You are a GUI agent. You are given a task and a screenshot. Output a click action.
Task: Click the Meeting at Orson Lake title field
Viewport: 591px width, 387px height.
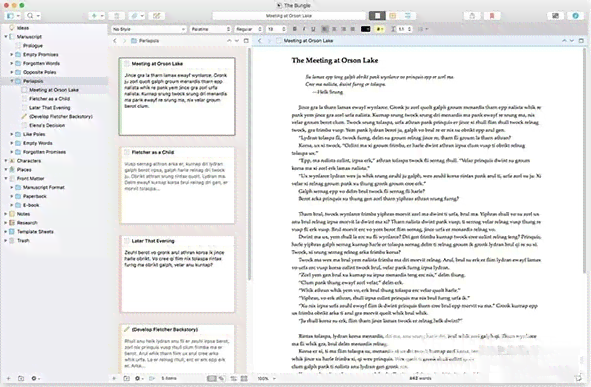coord(289,16)
